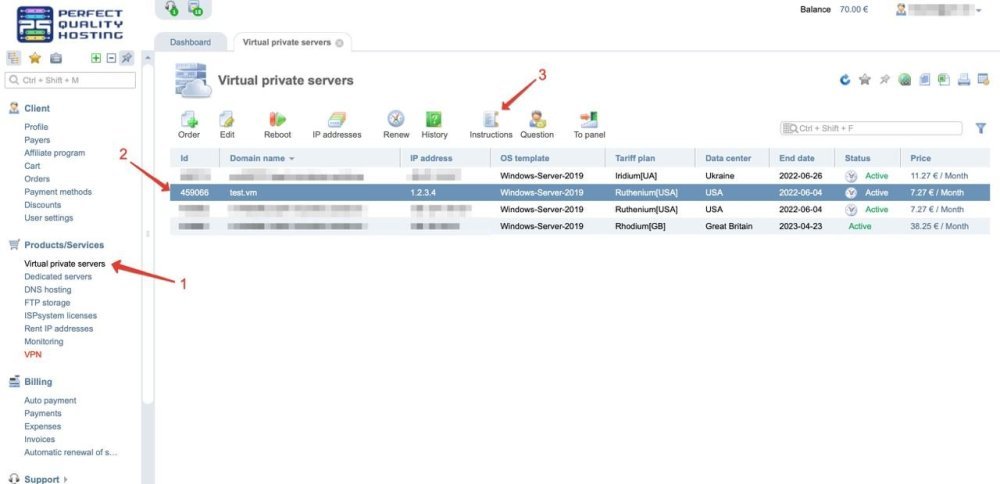
Task: Open FTP storage in the sidebar
Action: click(x=47, y=303)
